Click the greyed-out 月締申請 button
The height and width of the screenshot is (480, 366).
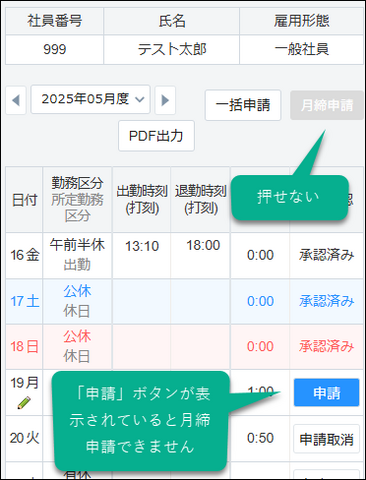[x=327, y=105]
